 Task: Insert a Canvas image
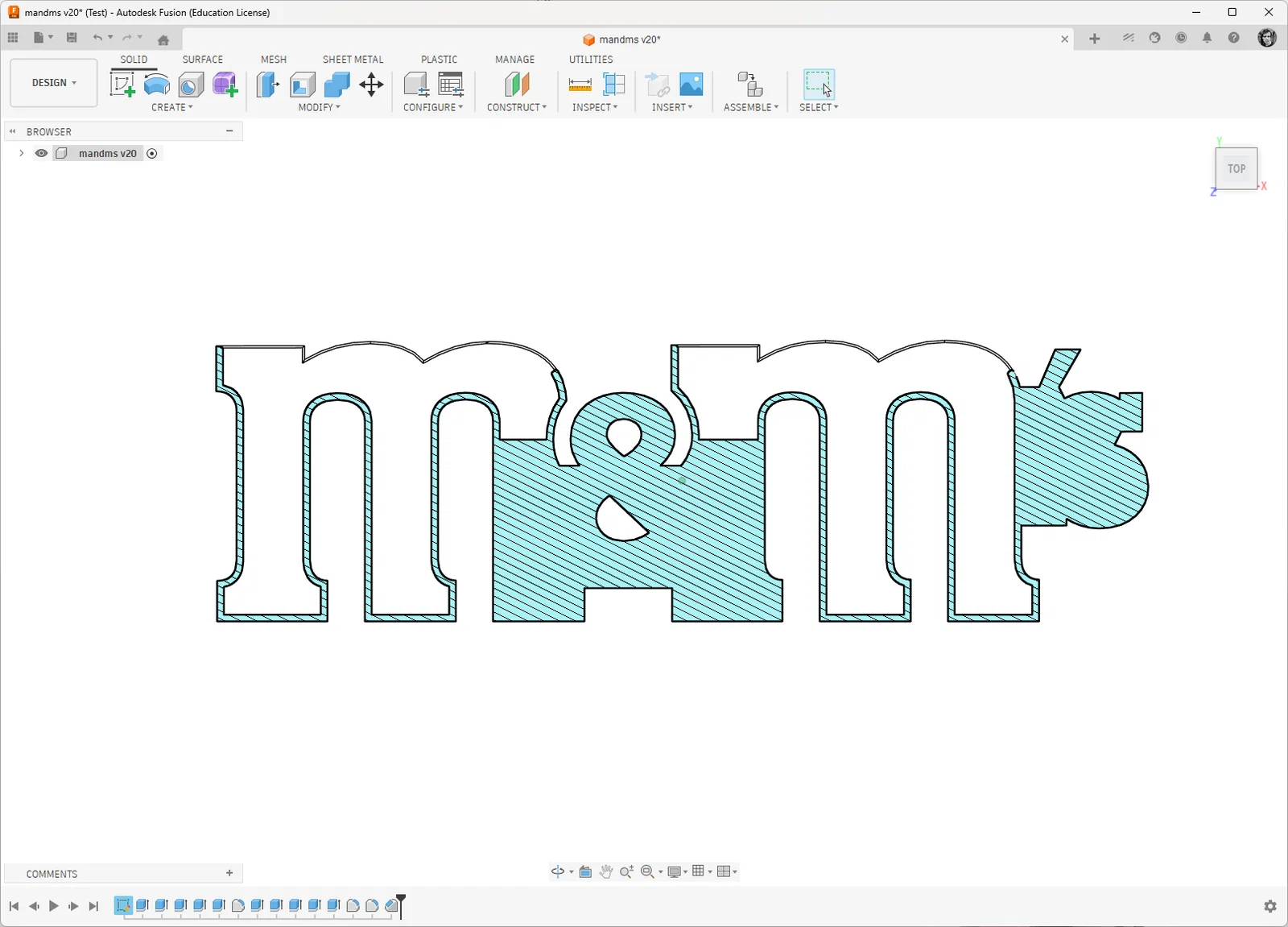pos(691,84)
